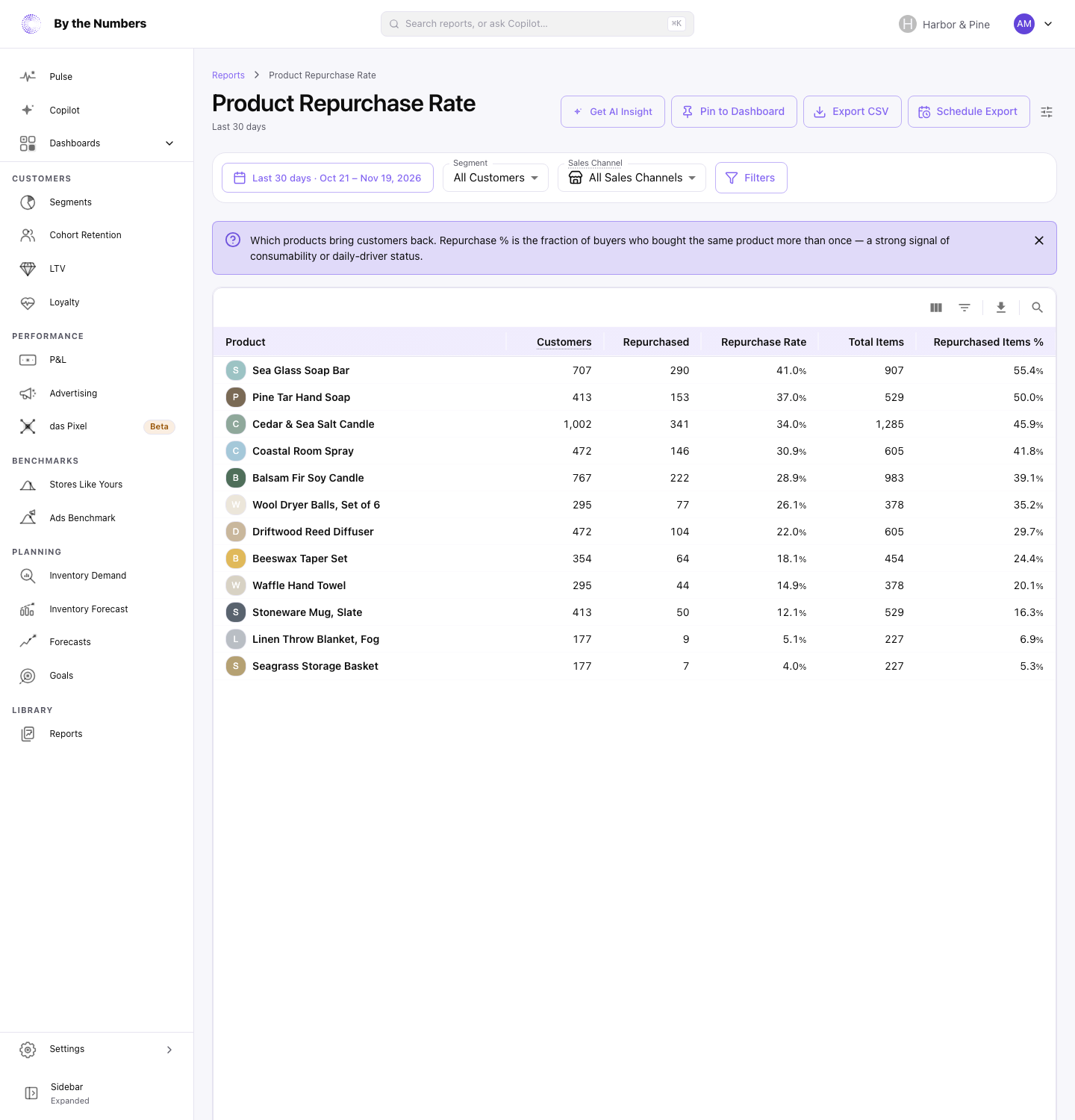This screenshot has height=1120, width=1075.
Task: Expand the Settings submenu arrow
Action: pyautogui.click(x=169, y=1050)
